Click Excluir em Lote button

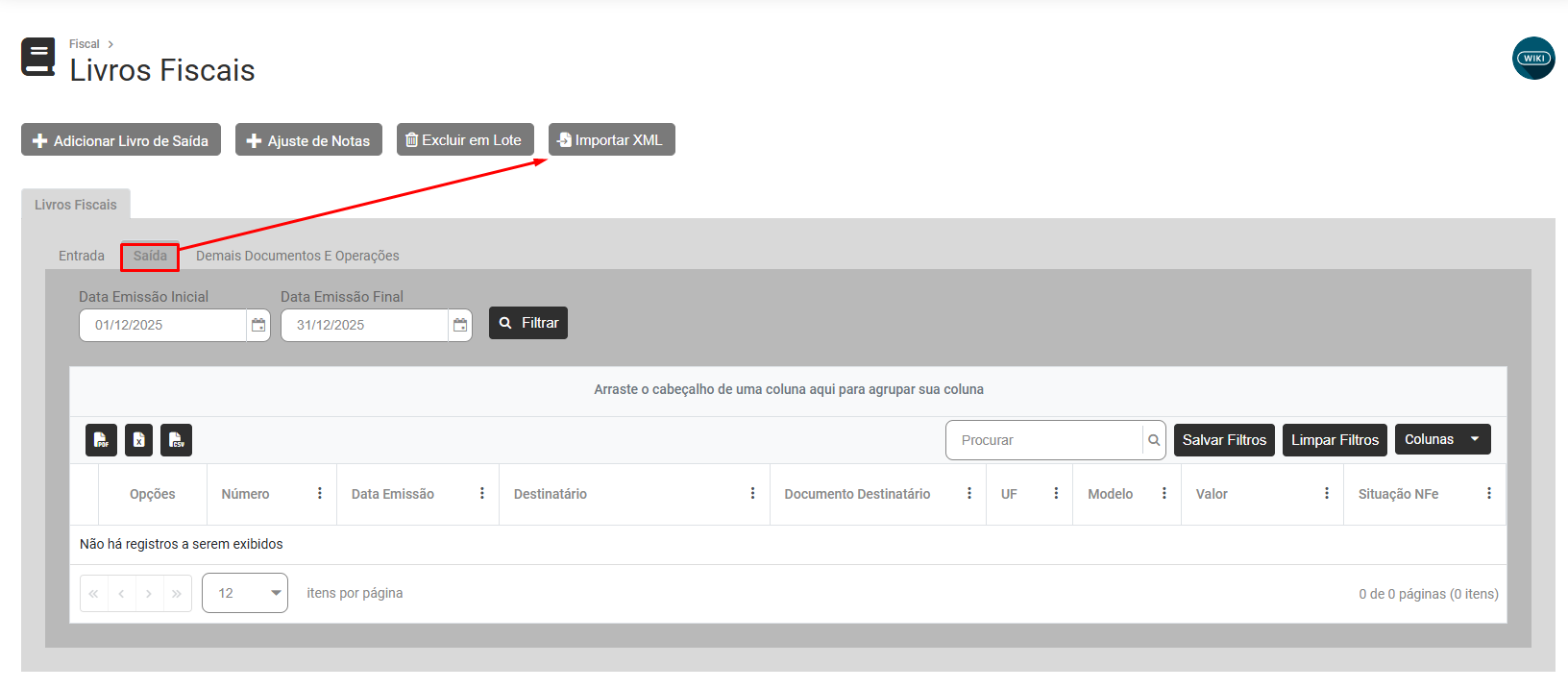(465, 139)
